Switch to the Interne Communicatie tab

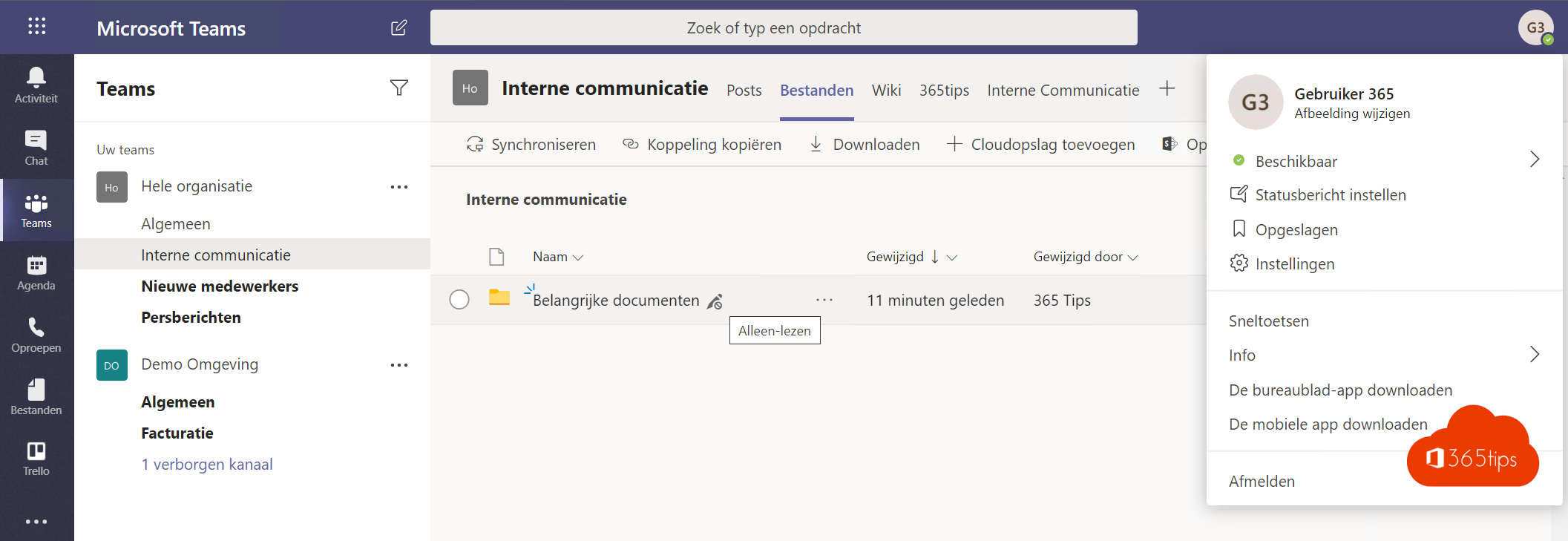[1063, 90]
